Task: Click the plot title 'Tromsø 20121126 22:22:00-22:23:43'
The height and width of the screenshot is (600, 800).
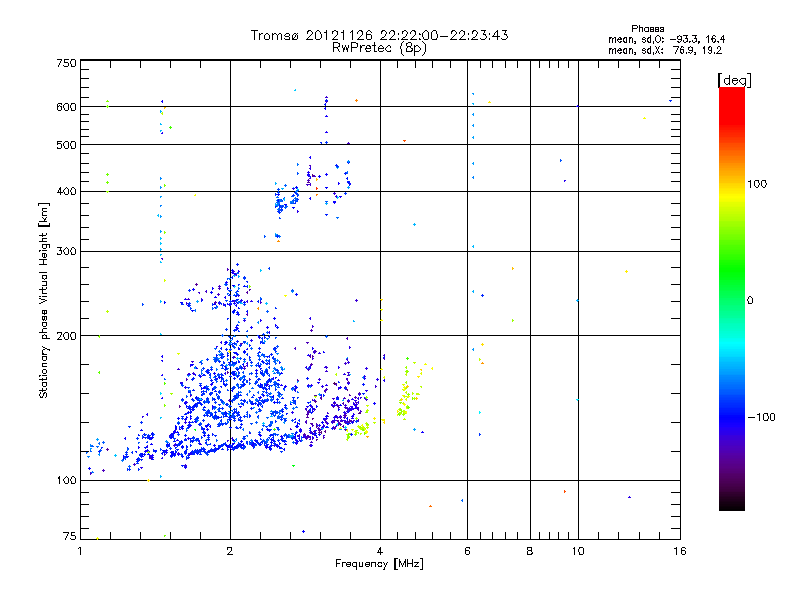Action: (379, 35)
